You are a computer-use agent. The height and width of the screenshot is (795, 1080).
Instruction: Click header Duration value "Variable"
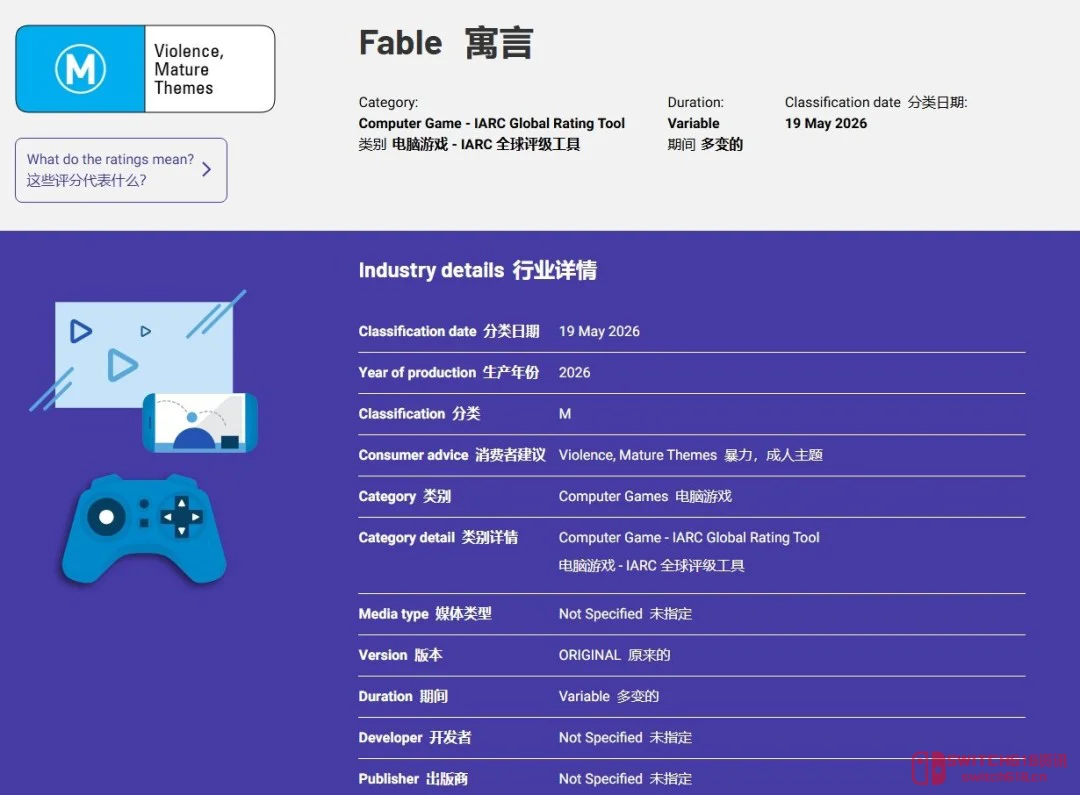click(694, 123)
